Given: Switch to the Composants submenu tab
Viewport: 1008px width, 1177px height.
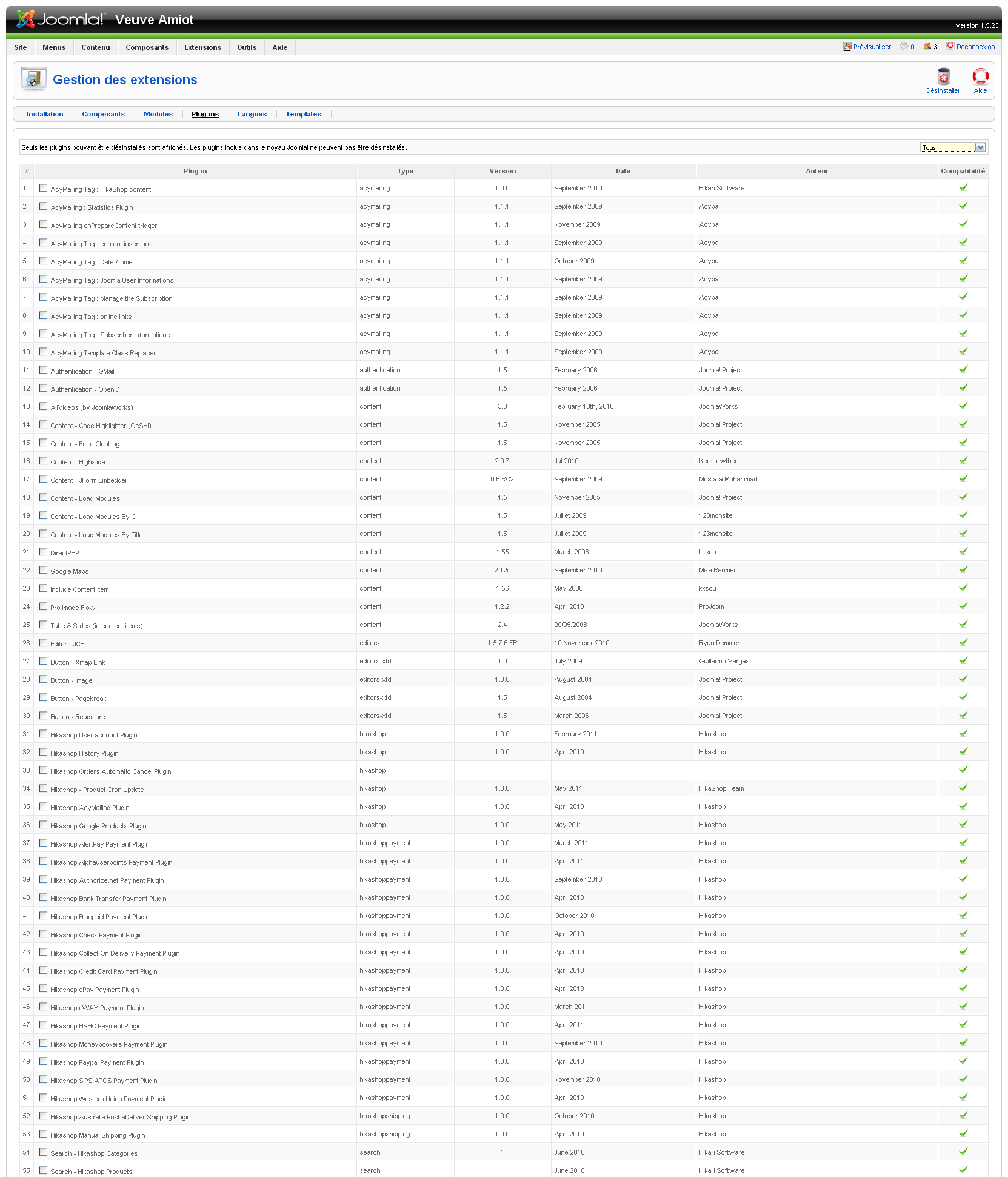Looking at the screenshot, I should (x=104, y=114).
